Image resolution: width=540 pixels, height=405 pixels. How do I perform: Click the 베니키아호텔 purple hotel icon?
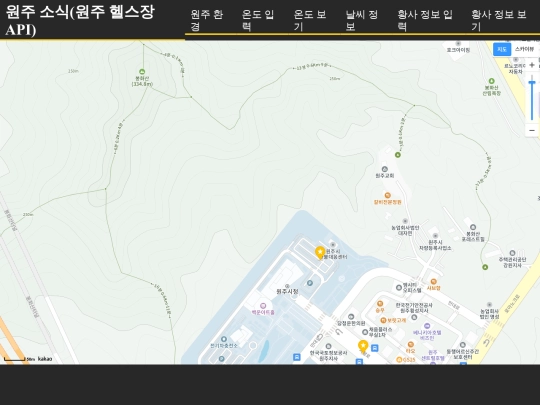pos(427,326)
